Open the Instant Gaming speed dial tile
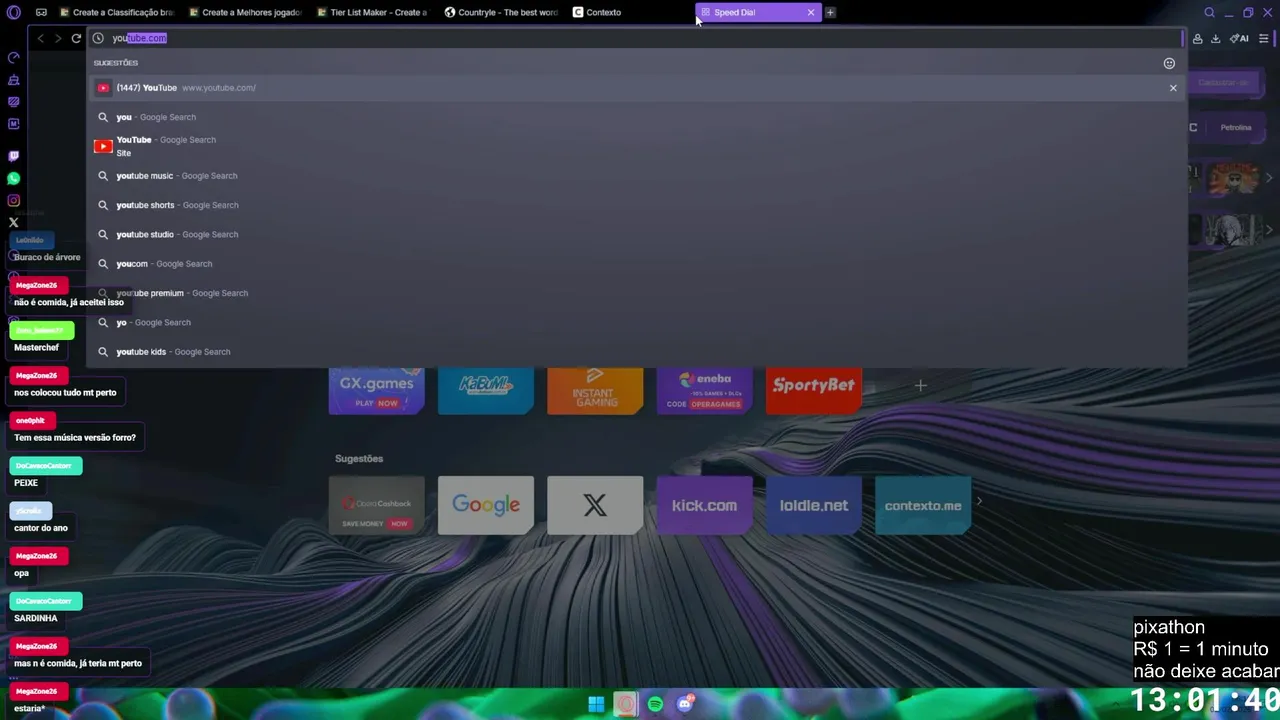The height and width of the screenshot is (720, 1280). [595, 390]
